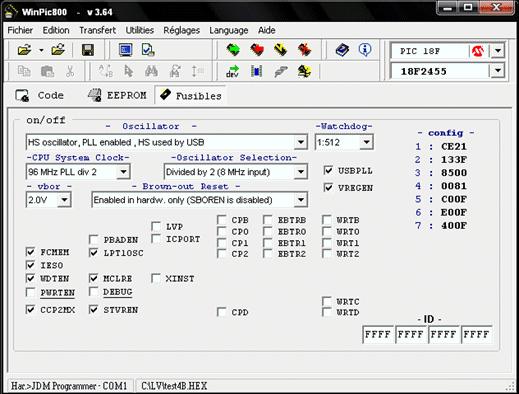Click red arrow program chip icon
519x394 pixels.
[257, 50]
